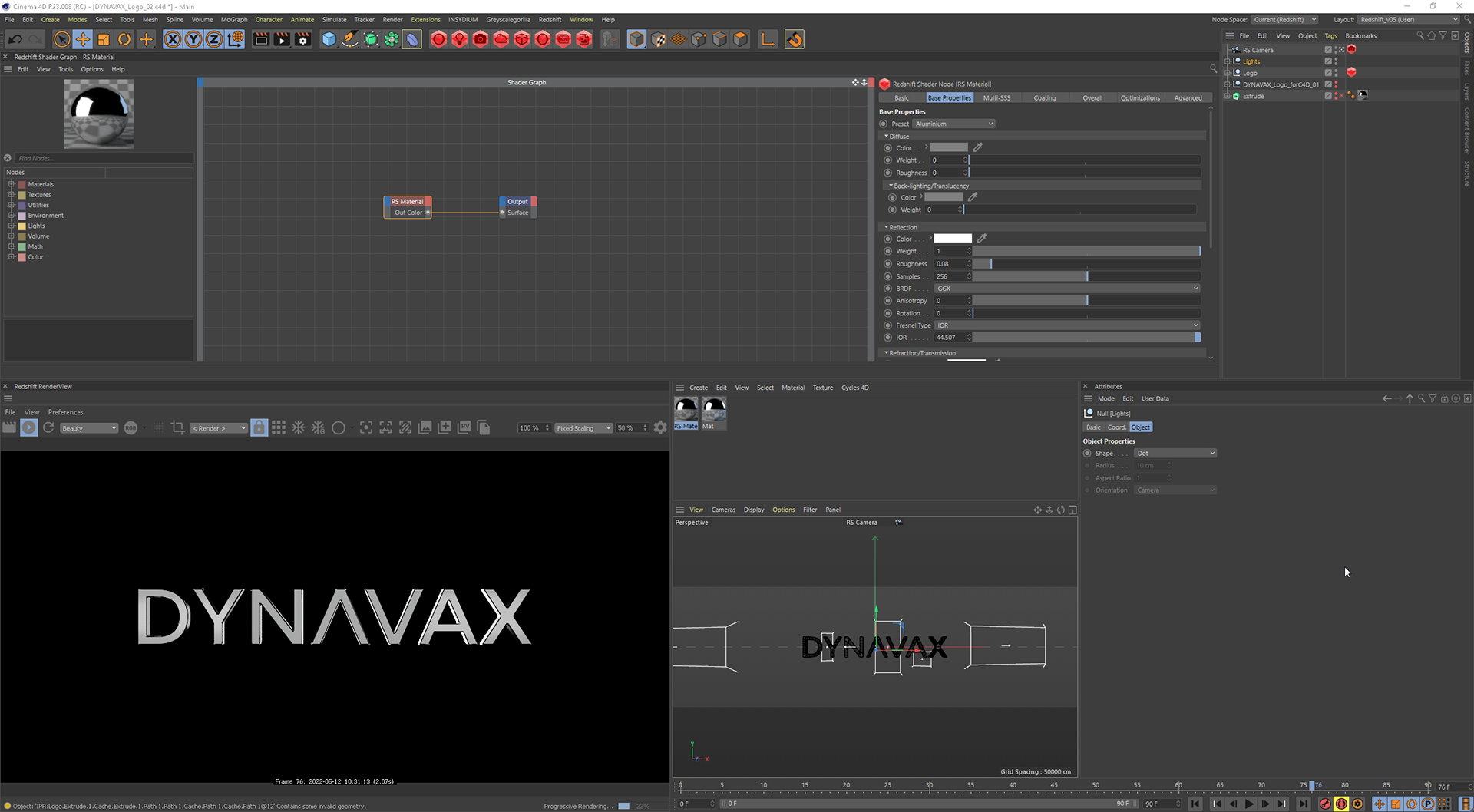This screenshot has width=1474, height=812.
Task: Toggle the RenderView lock icon
Action: click(x=259, y=427)
